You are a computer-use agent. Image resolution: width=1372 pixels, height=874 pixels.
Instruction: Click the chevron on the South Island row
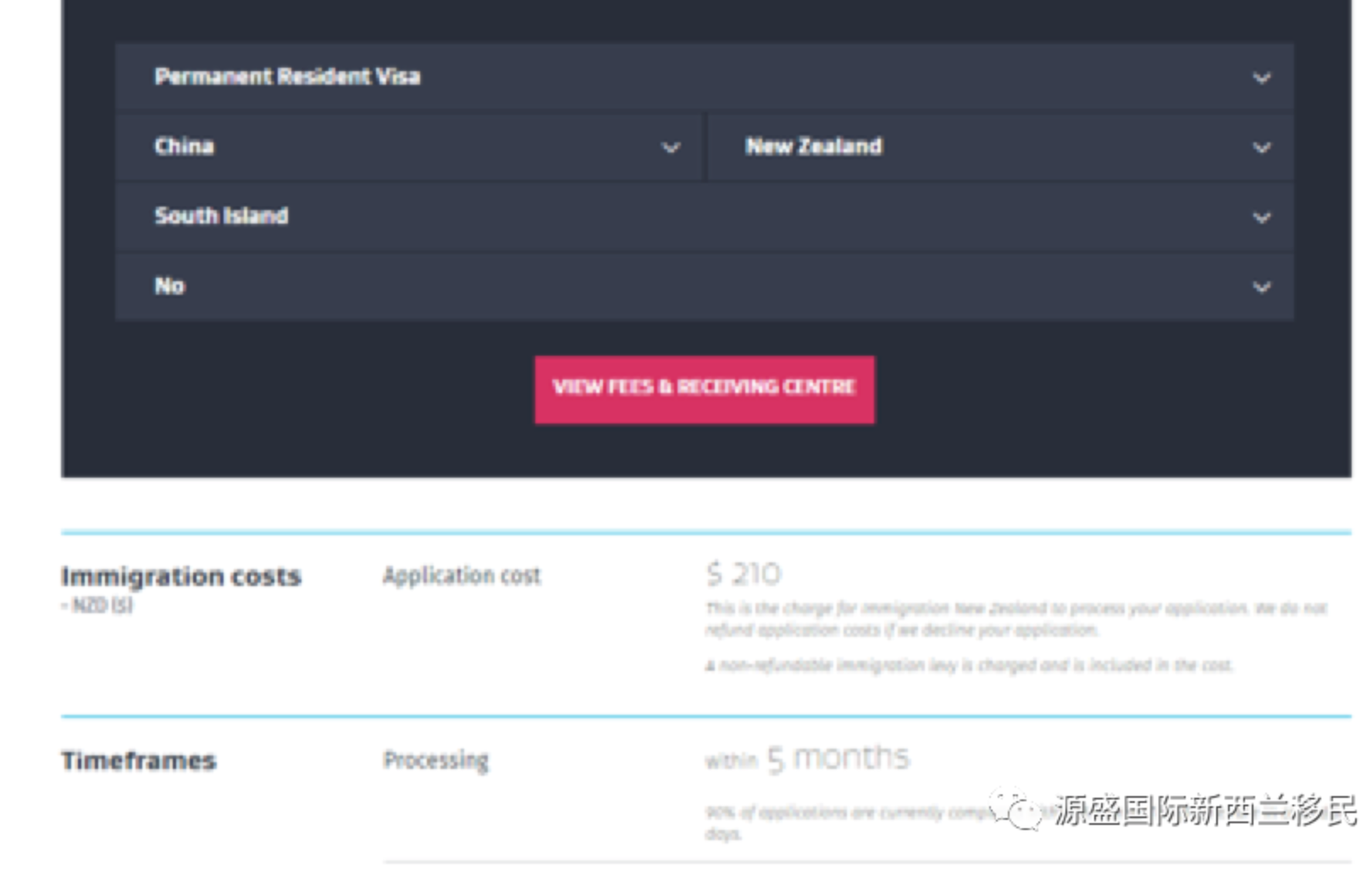pyautogui.click(x=1261, y=218)
